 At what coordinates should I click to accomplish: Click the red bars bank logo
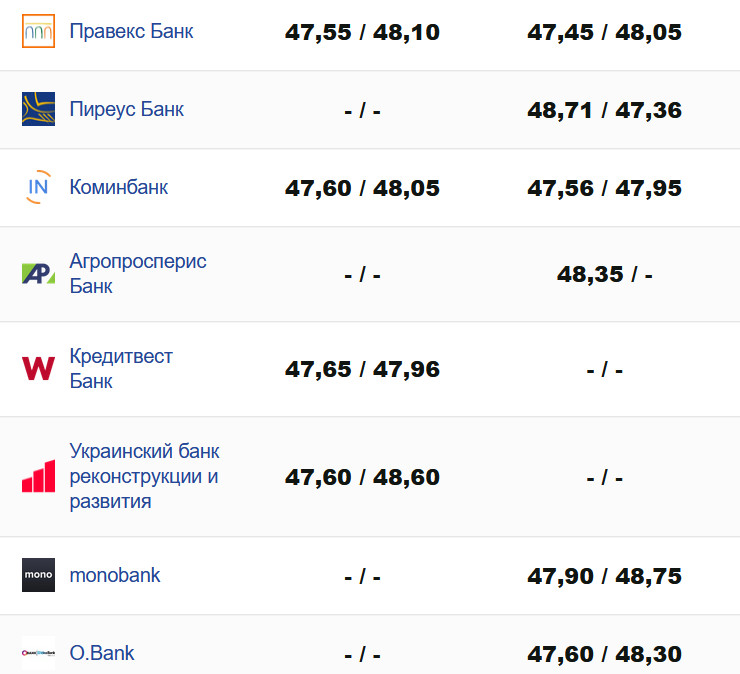point(38,476)
